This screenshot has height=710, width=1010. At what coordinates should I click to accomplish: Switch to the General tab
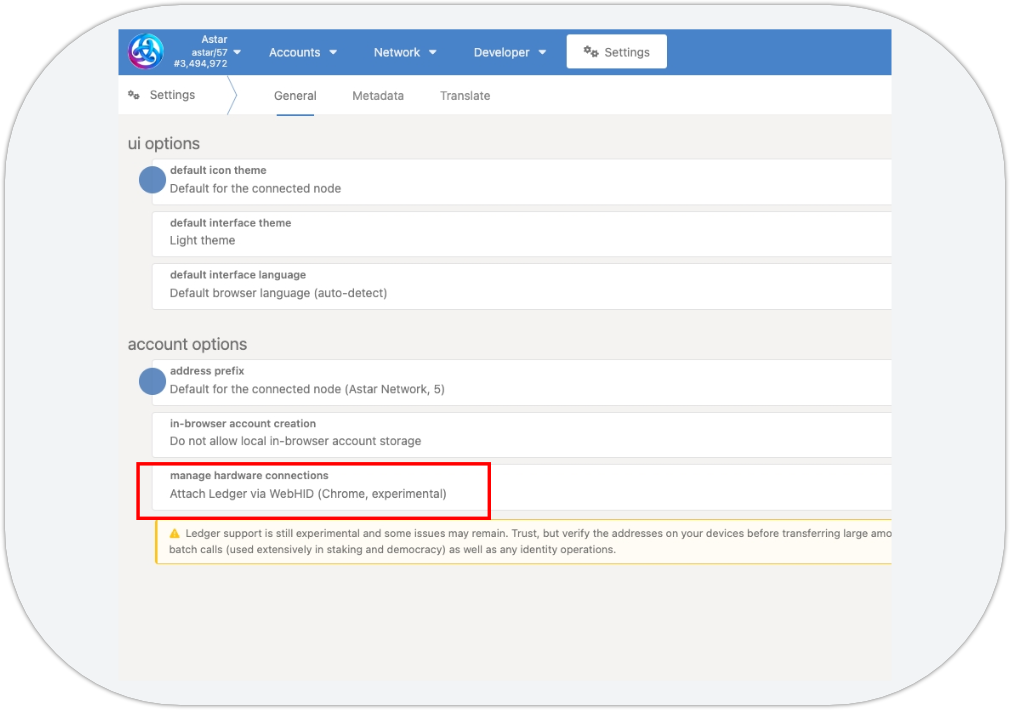(x=295, y=96)
